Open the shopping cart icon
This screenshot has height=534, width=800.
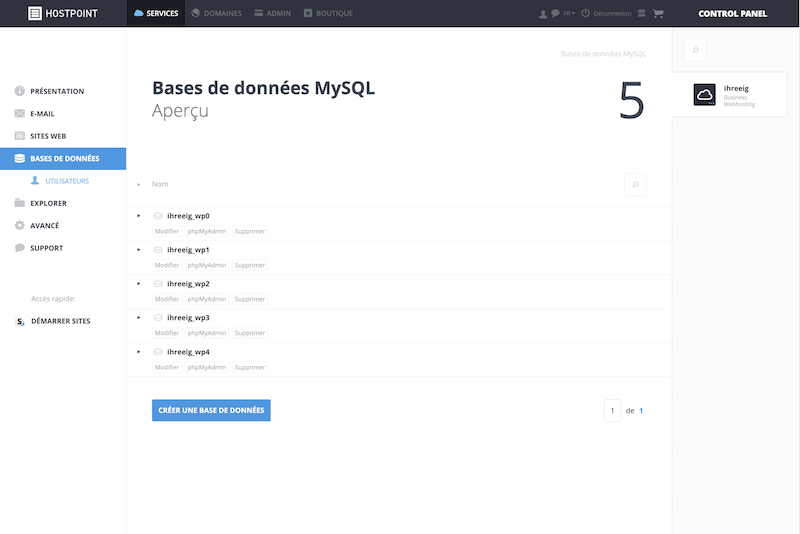658,13
